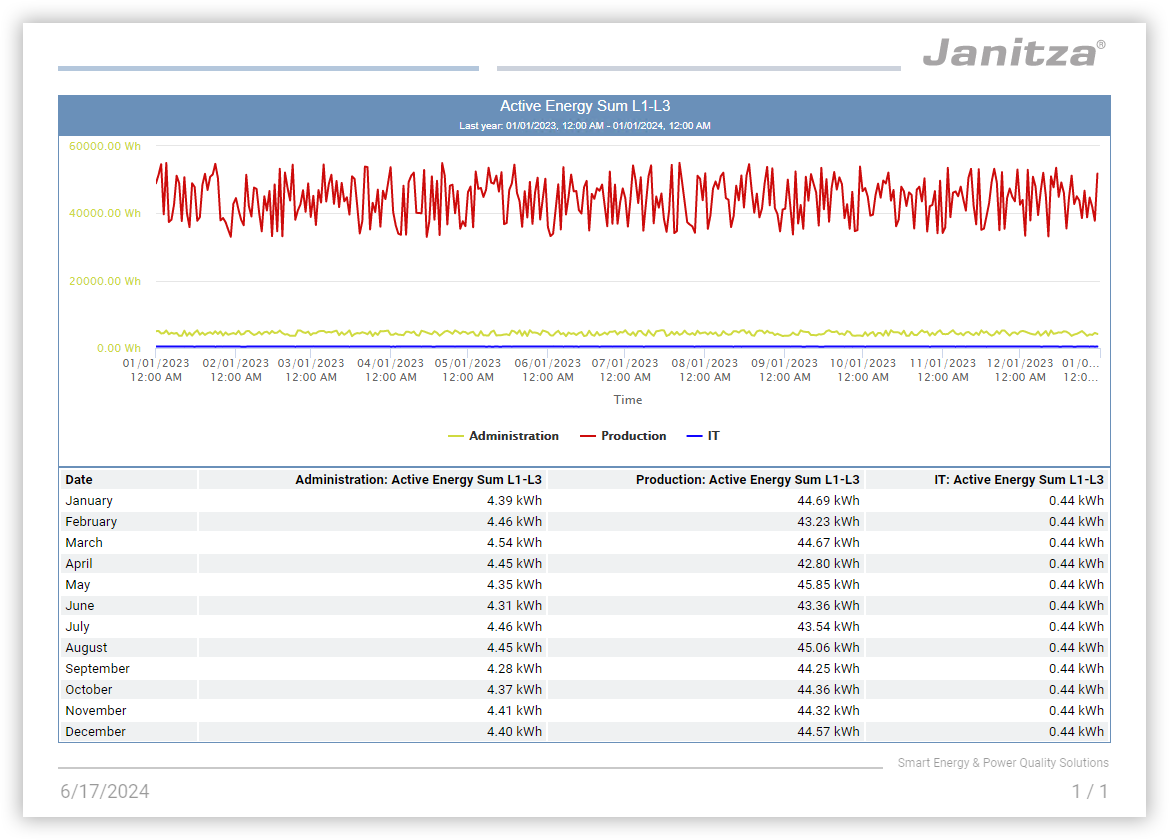Select the Production: Active Energy Sum column header
1169x840 pixels.
tap(747, 480)
